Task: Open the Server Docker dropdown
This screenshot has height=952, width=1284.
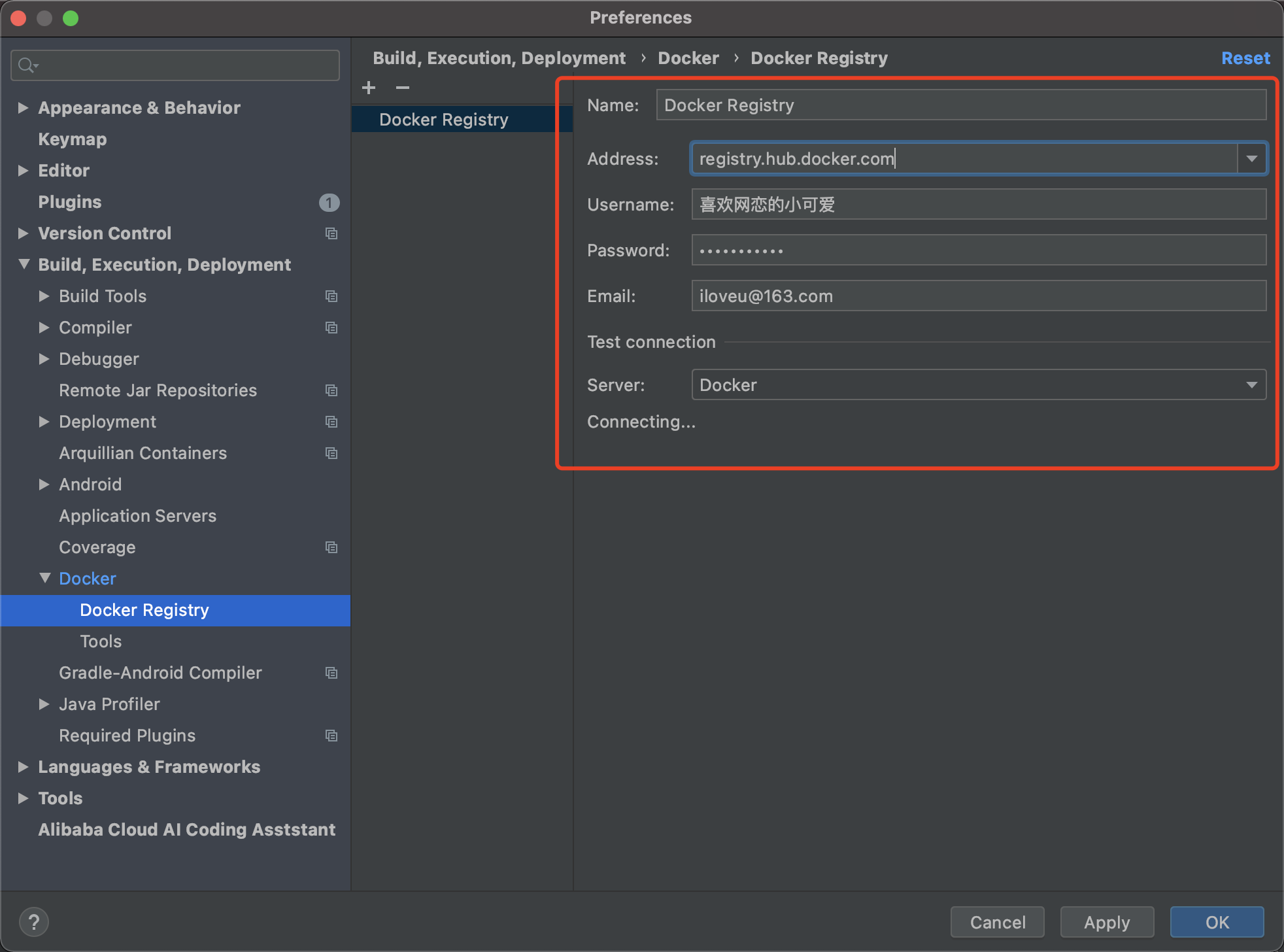Action: 979,385
